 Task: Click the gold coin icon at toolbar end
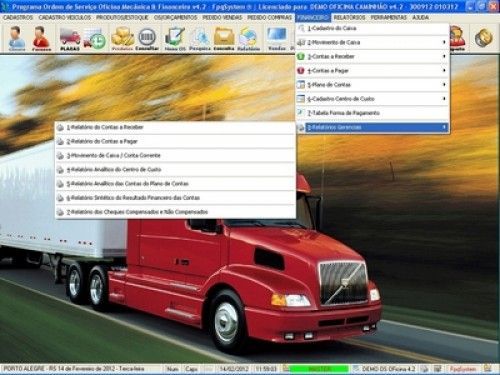click(x=484, y=37)
